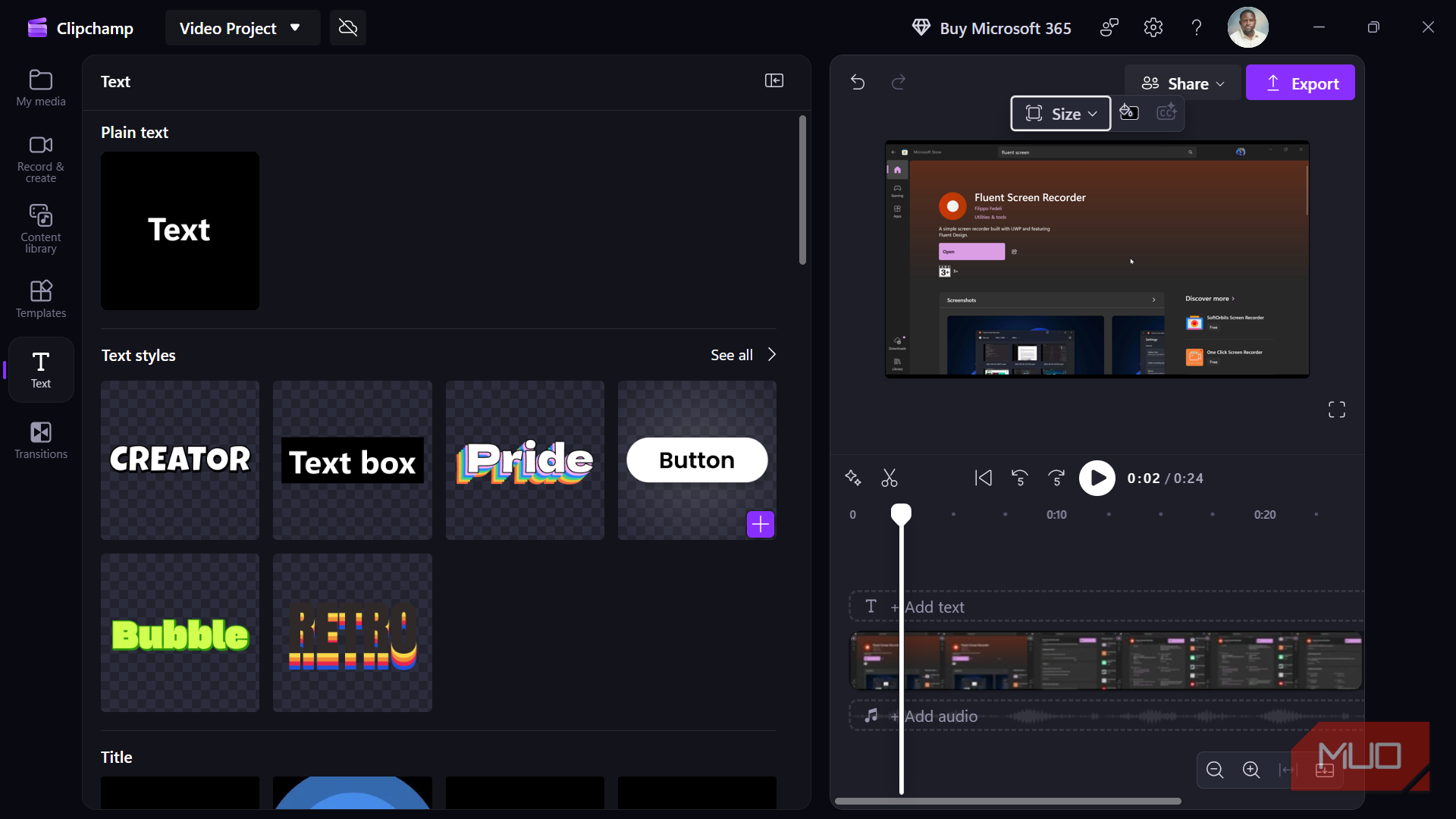Click the background color fill icon
The image size is (1456, 819).
click(1129, 112)
